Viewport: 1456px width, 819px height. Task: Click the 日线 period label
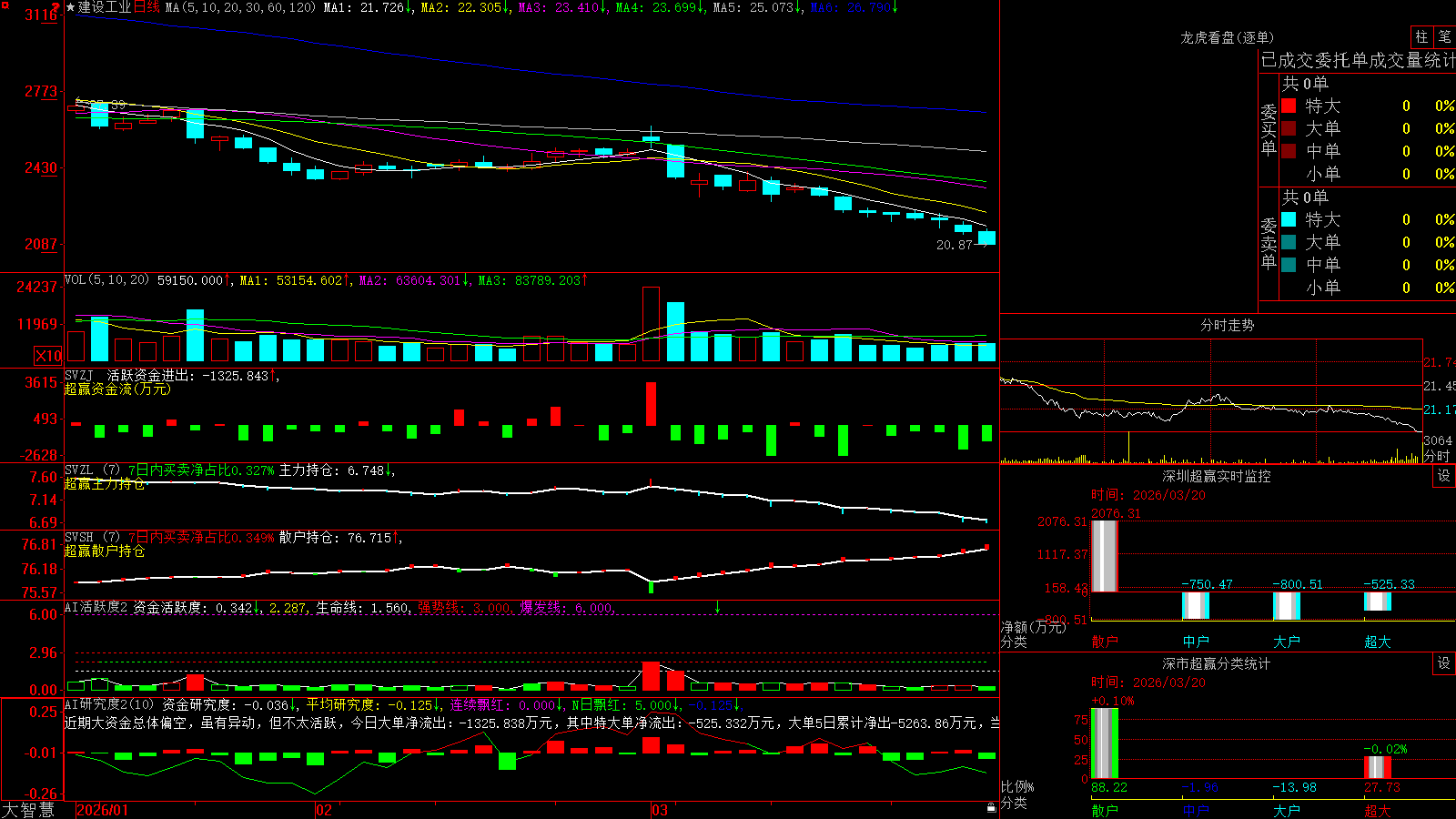click(x=147, y=7)
